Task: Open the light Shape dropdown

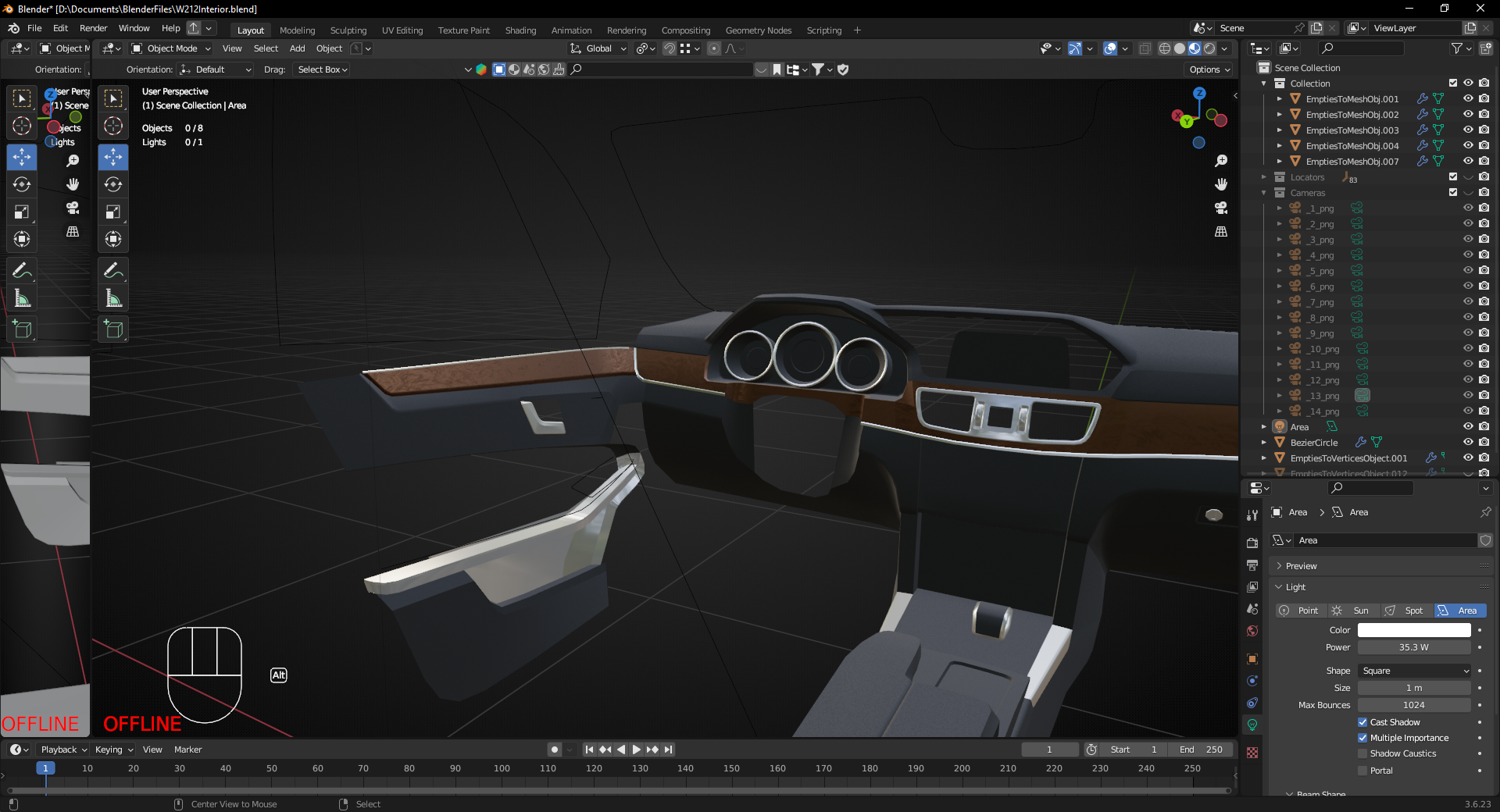Action: click(x=1415, y=671)
